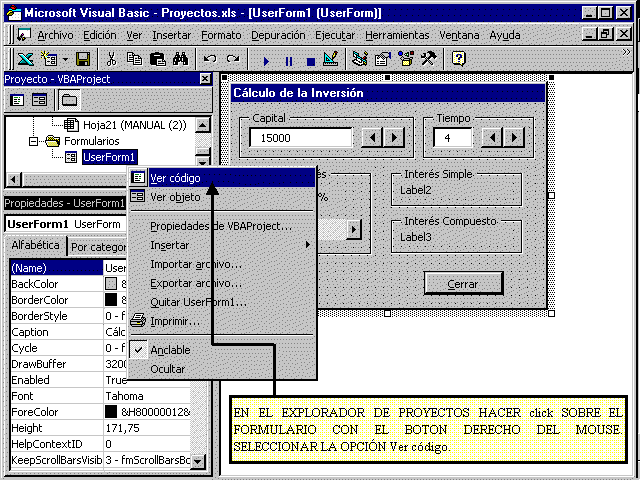Click the Tiempo text box showing 4
The image size is (640, 480).
click(x=453, y=138)
